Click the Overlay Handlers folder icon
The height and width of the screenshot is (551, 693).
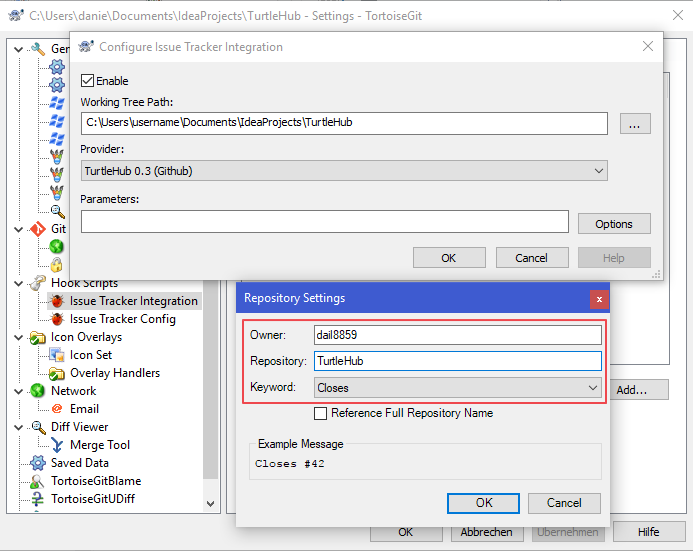[x=57, y=373]
